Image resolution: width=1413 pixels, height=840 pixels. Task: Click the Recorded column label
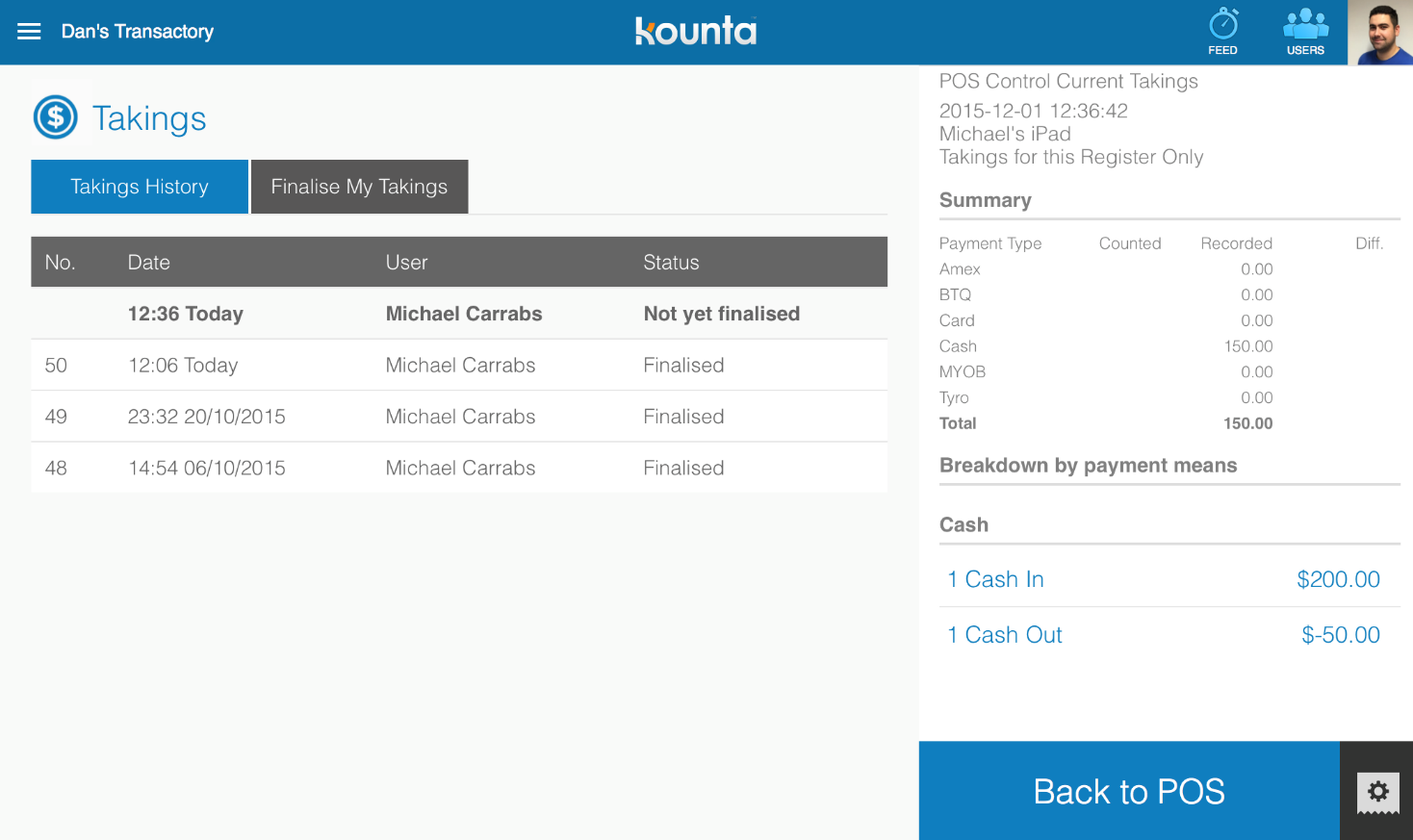pyautogui.click(x=1237, y=243)
